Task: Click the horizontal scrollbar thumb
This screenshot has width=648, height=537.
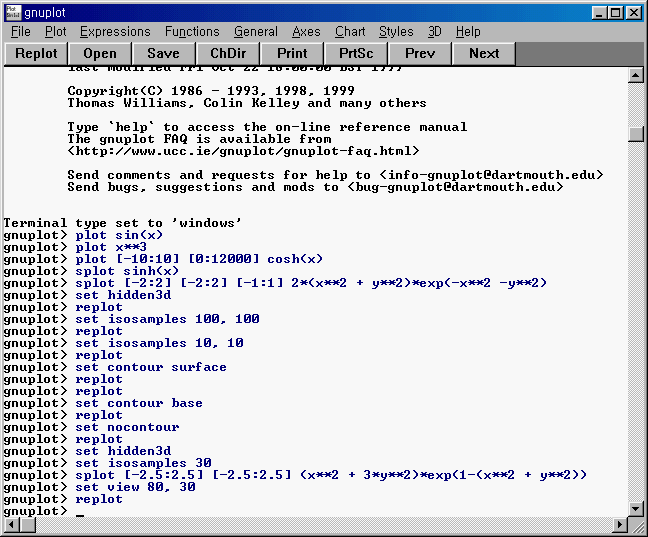Action: (28, 525)
